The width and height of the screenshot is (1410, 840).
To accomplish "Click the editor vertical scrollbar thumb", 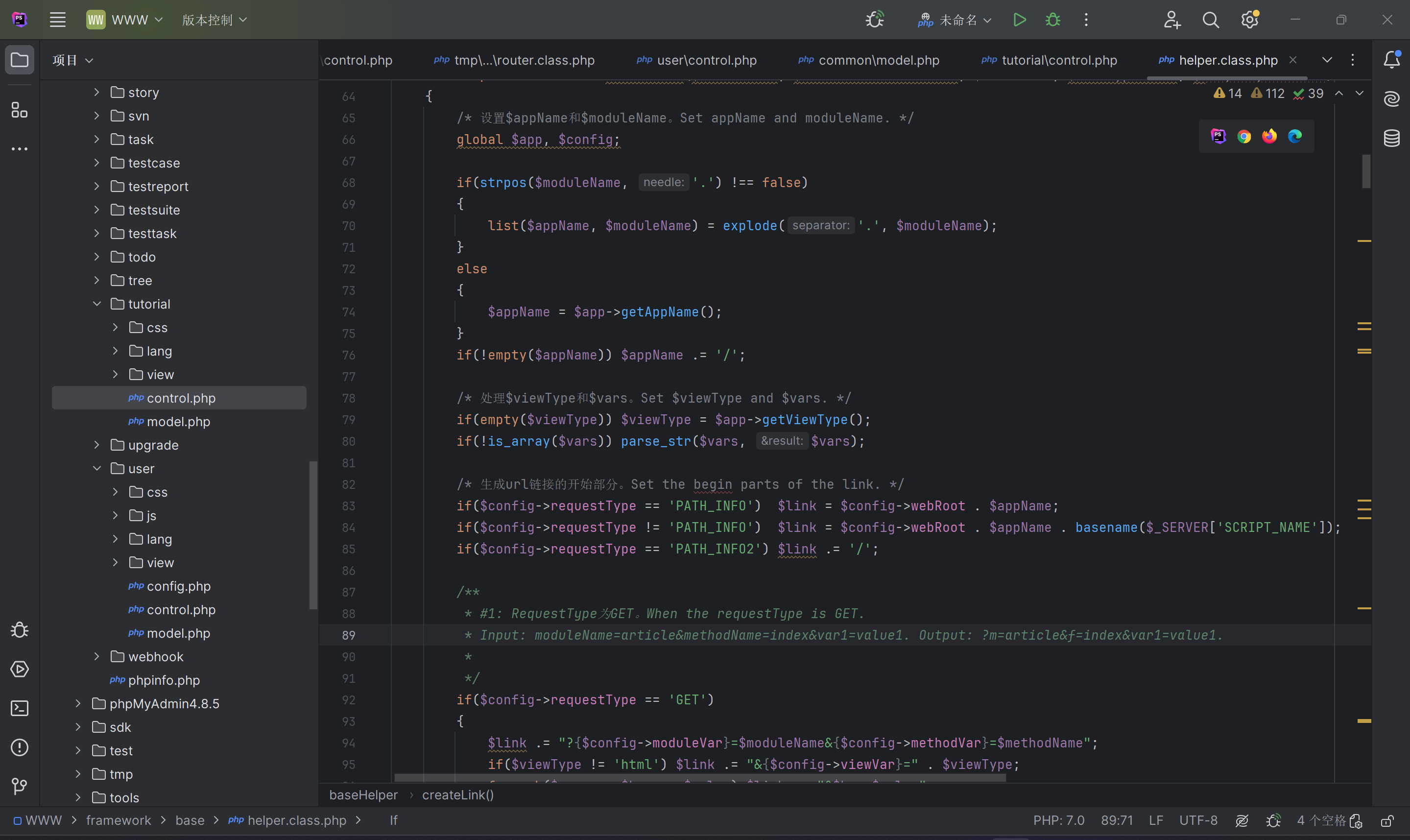I will coord(1366,171).
